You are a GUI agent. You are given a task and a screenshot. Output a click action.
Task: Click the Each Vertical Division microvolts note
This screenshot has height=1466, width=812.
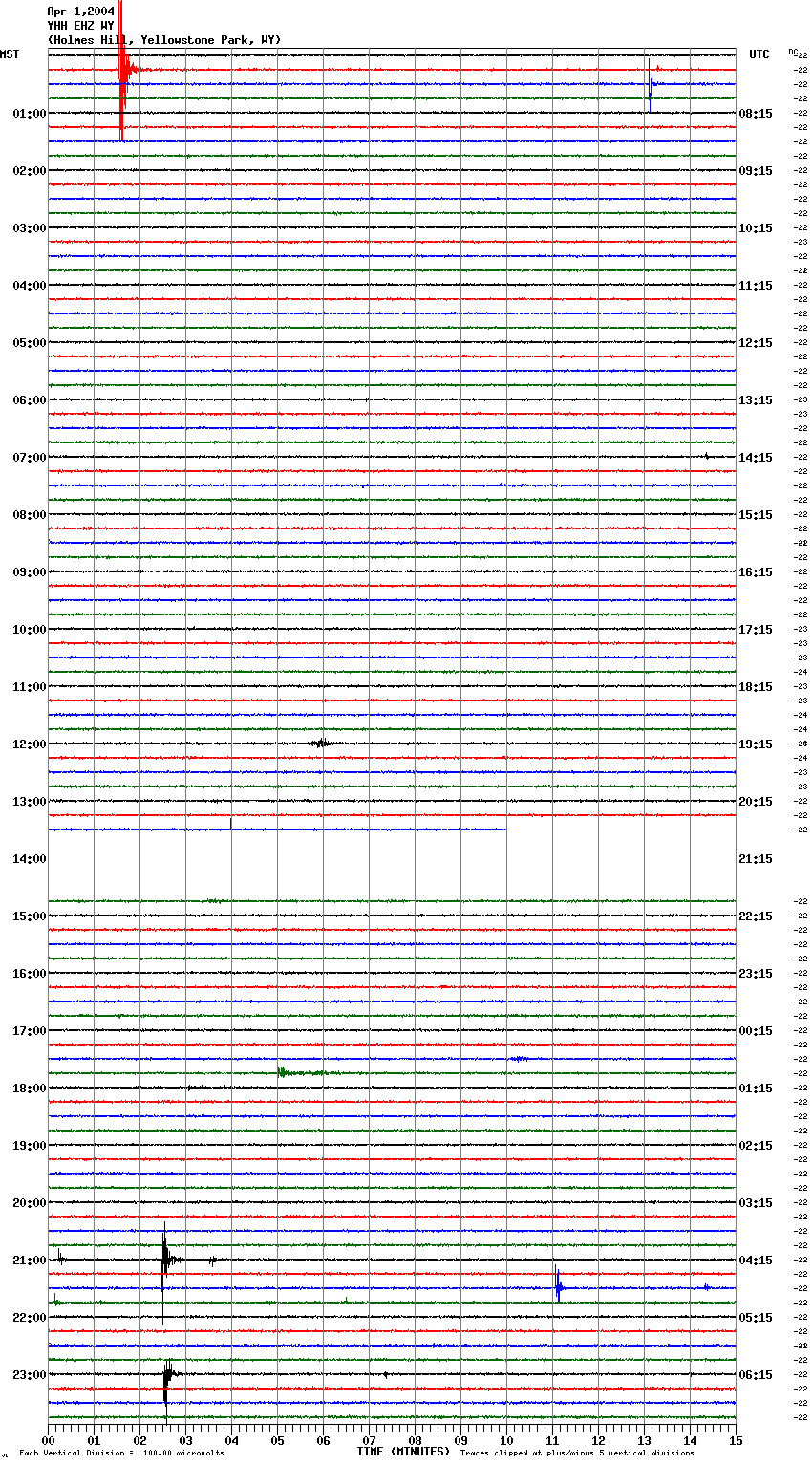[x=121, y=1454]
